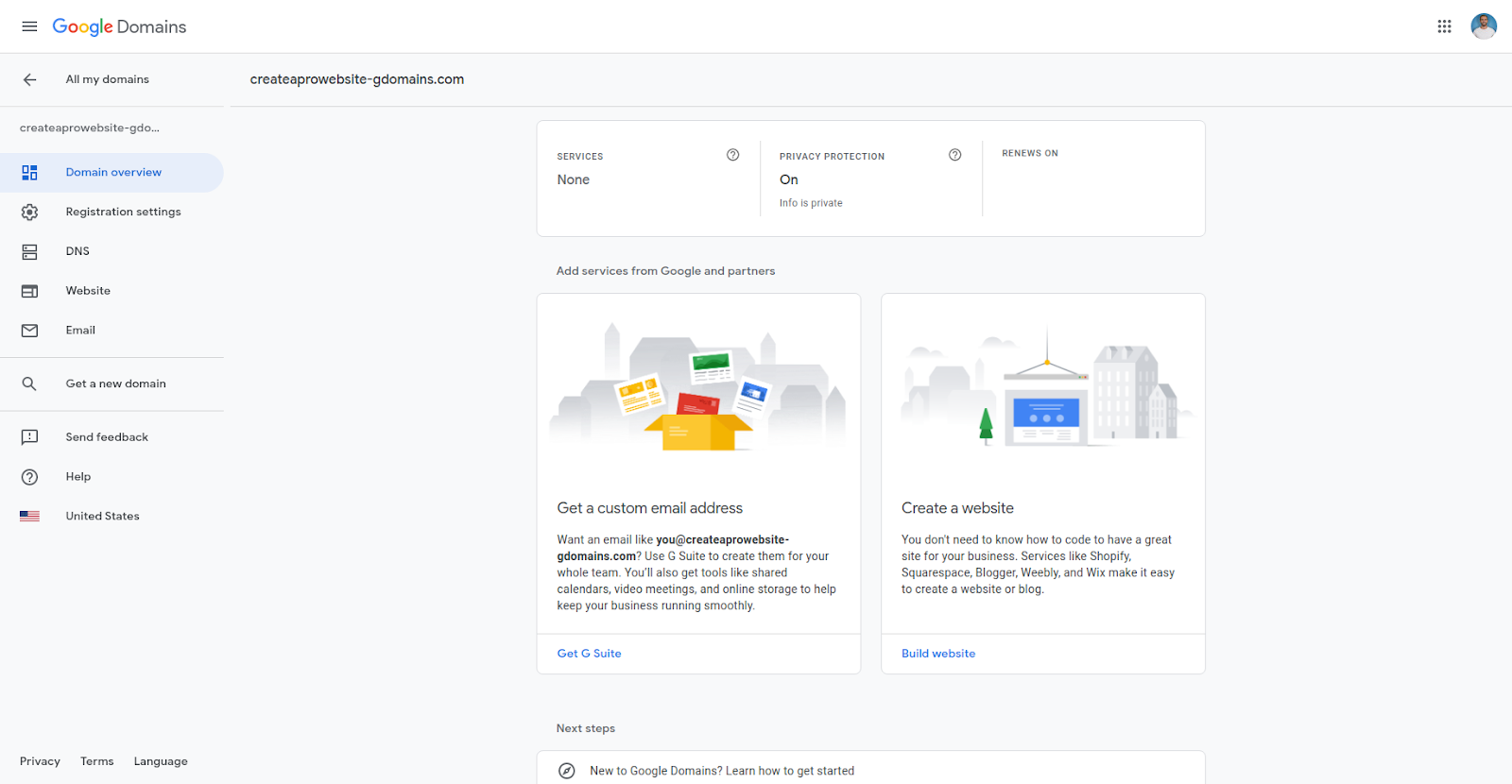This screenshot has height=784, width=1512.
Task: Click the Build website link
Action: pyautogui.click(x=938, y=654)
